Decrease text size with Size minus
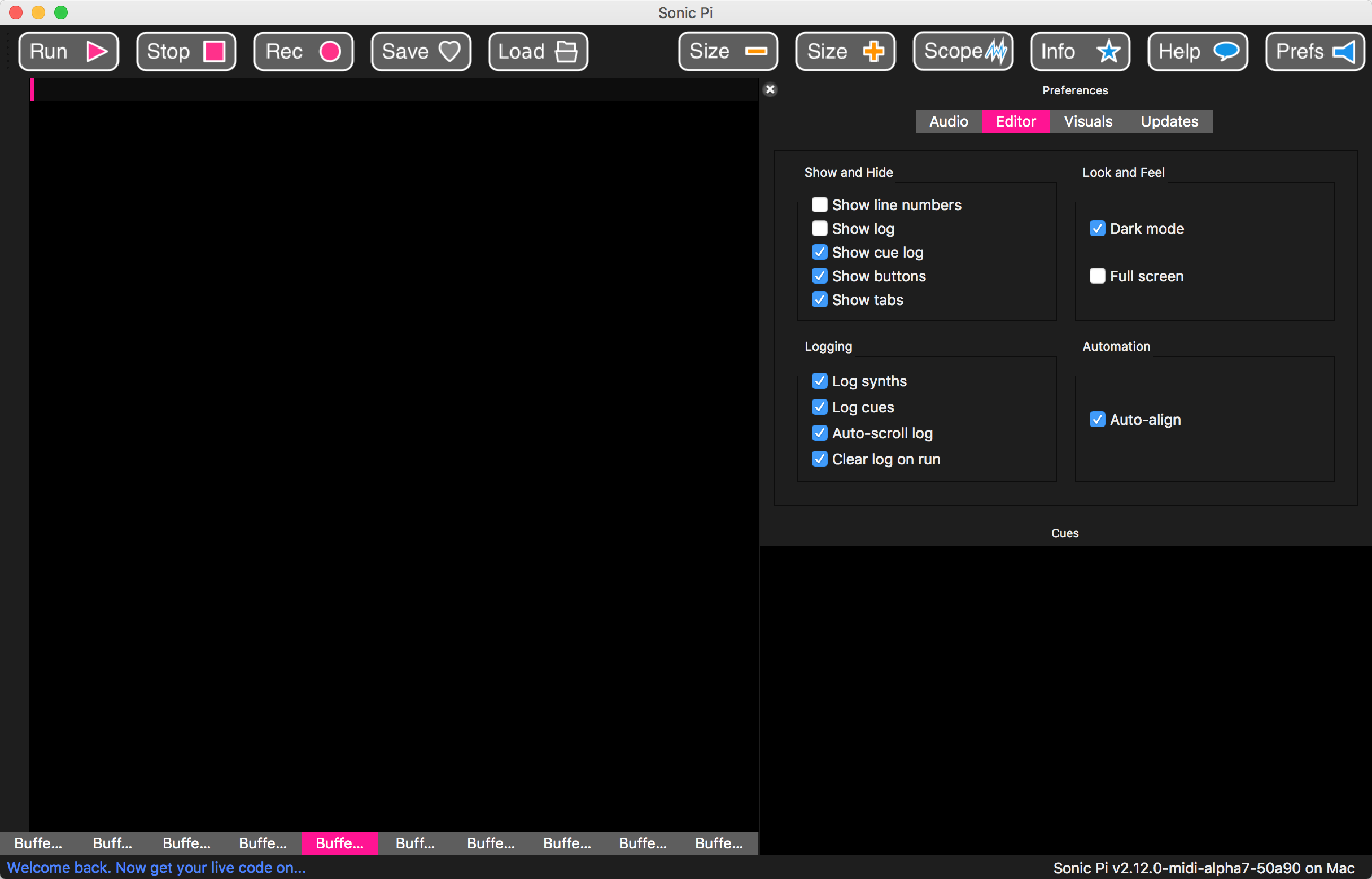The image size is (1372, 879). coord(728,51)
